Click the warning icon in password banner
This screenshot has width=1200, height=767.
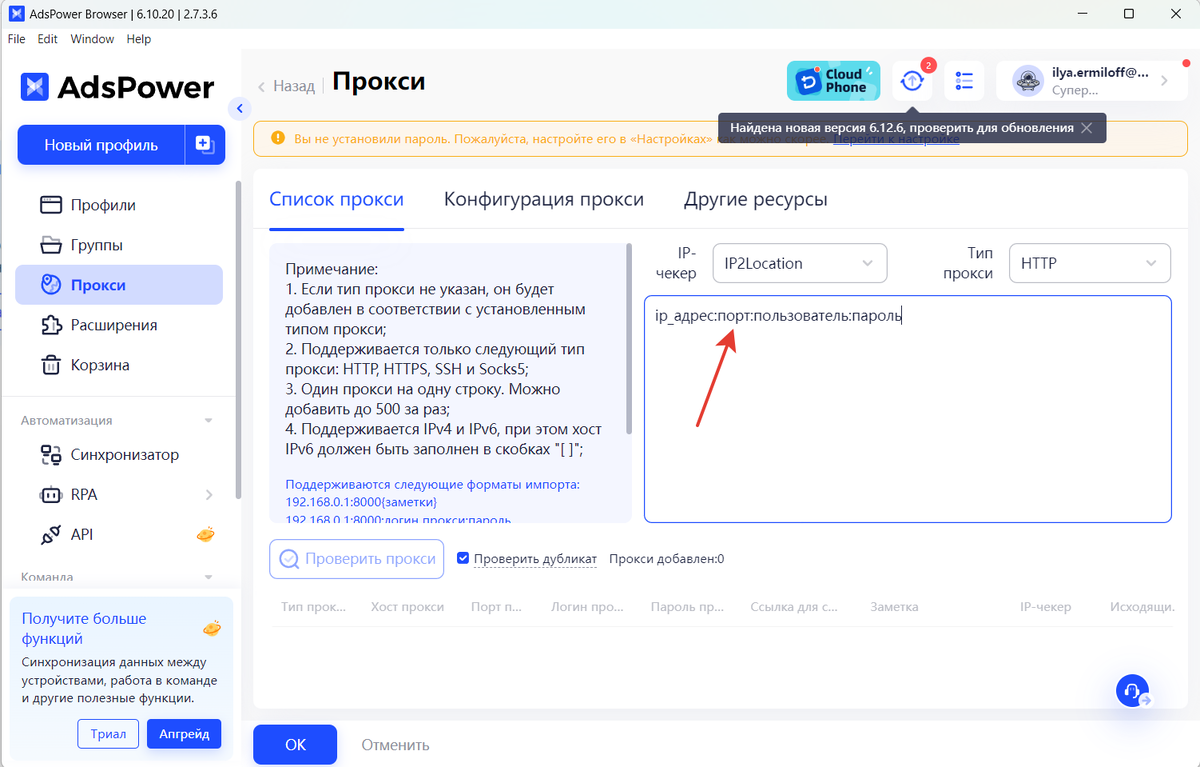276,139
